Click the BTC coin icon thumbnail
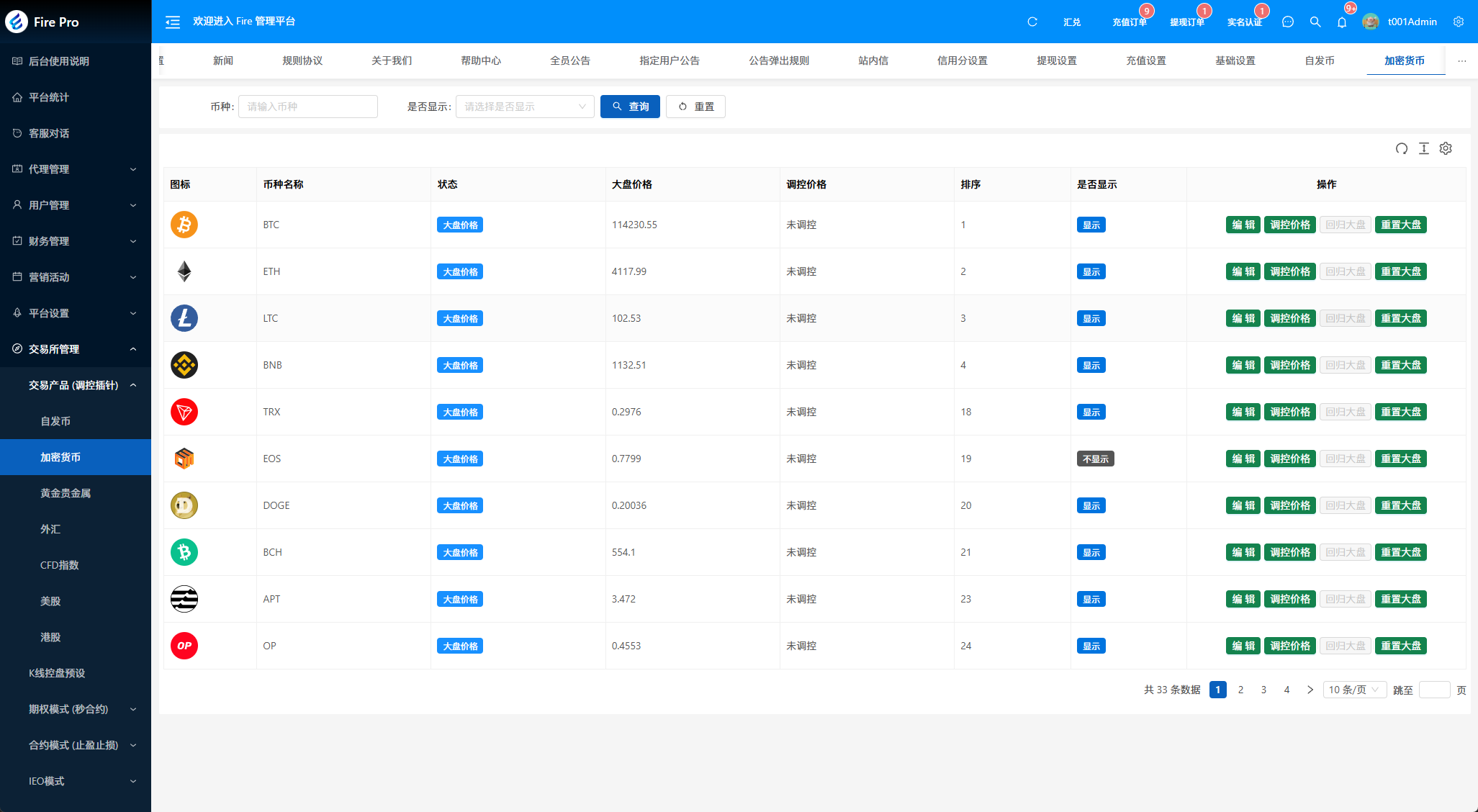This screenshot has width=1478, height=812. [184, 225]
